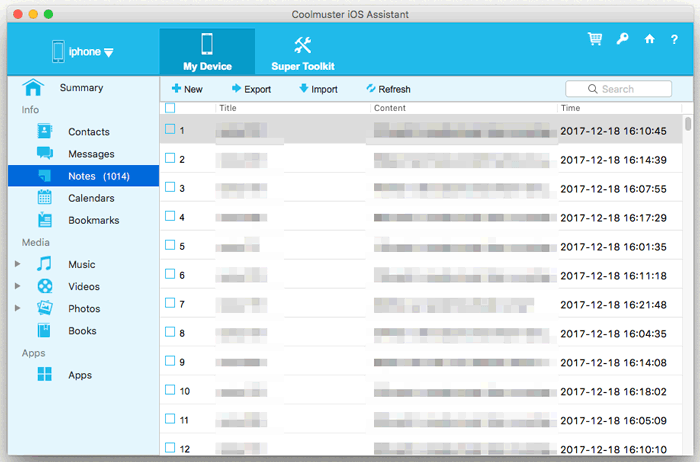Viewport: 700px width, 462px height.
Task: Check the box for note 9
Action: 170,361
